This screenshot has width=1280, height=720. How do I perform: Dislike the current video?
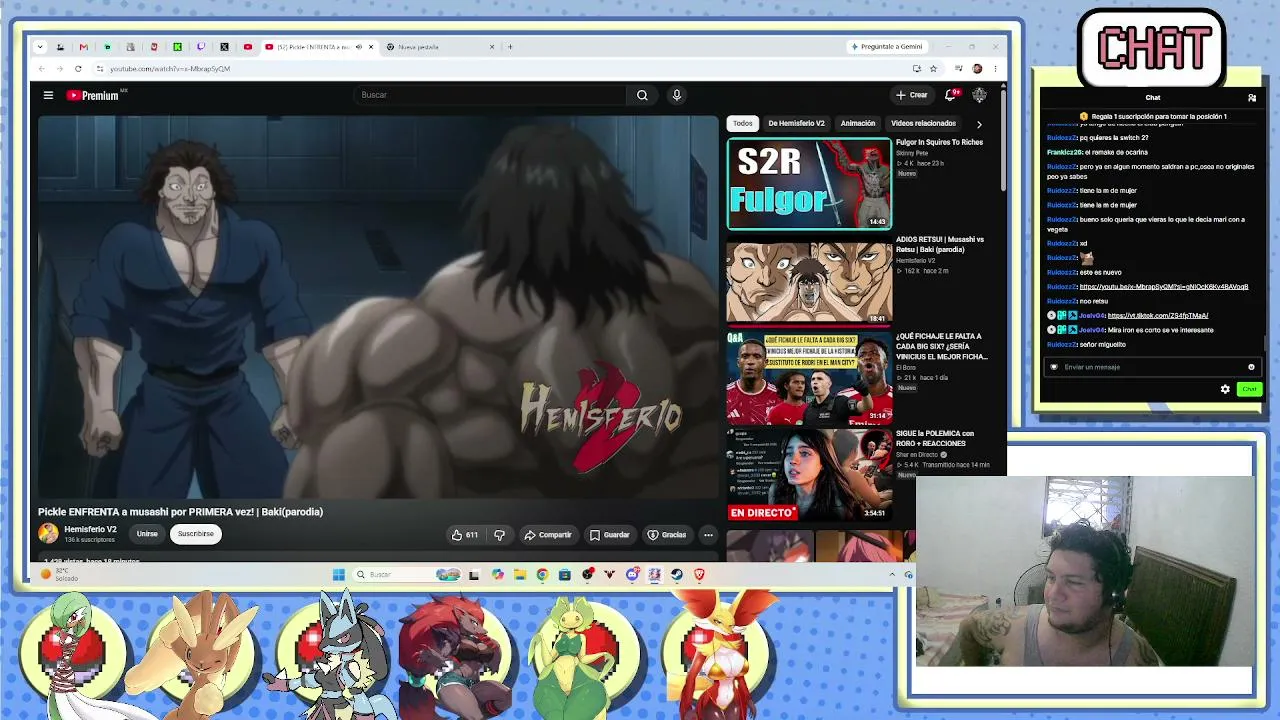tap(499, 535)
